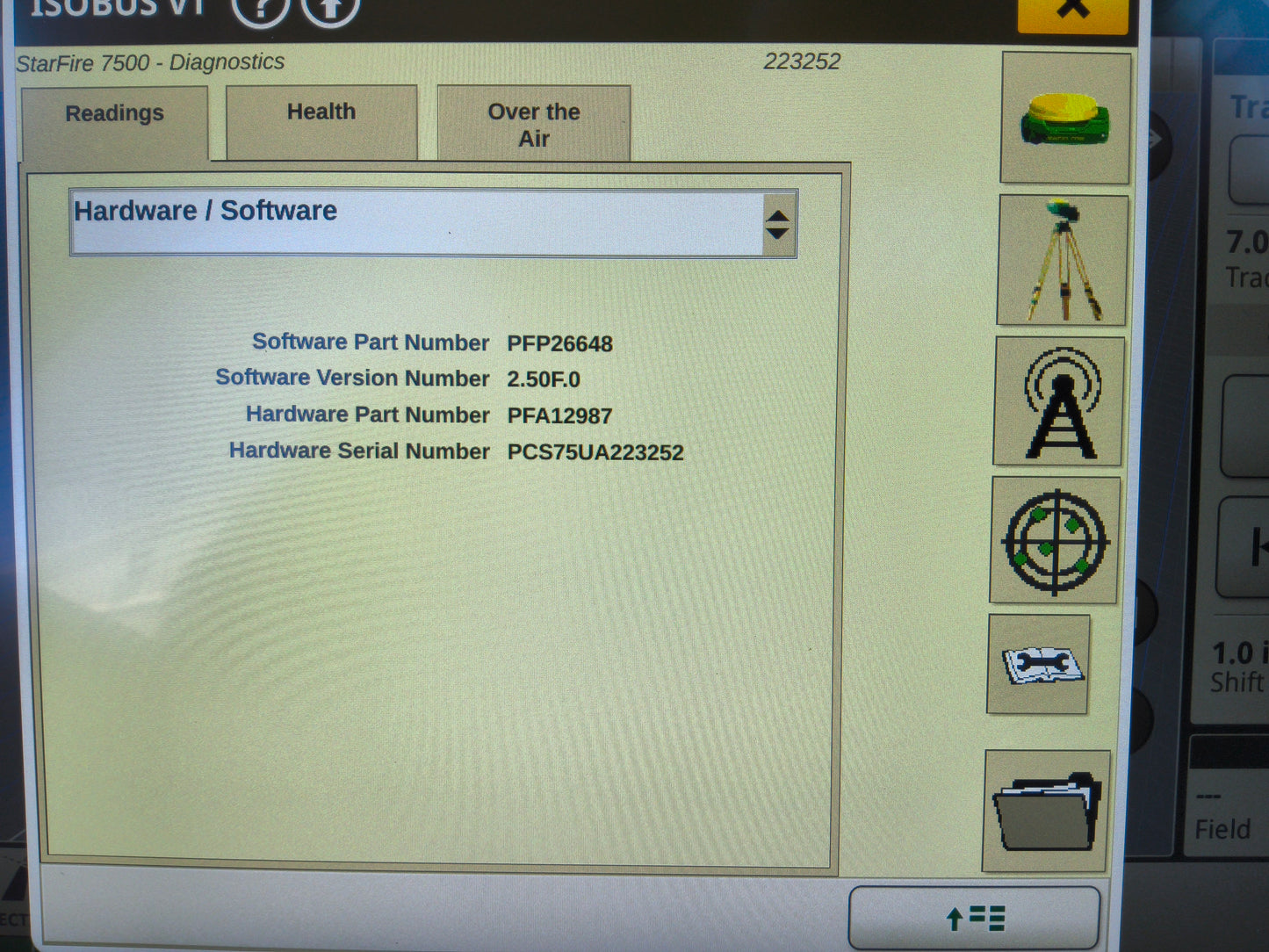Click the circled up-arrow icon in the title bar
This screenshot has height=952, width=1269.
330,9
